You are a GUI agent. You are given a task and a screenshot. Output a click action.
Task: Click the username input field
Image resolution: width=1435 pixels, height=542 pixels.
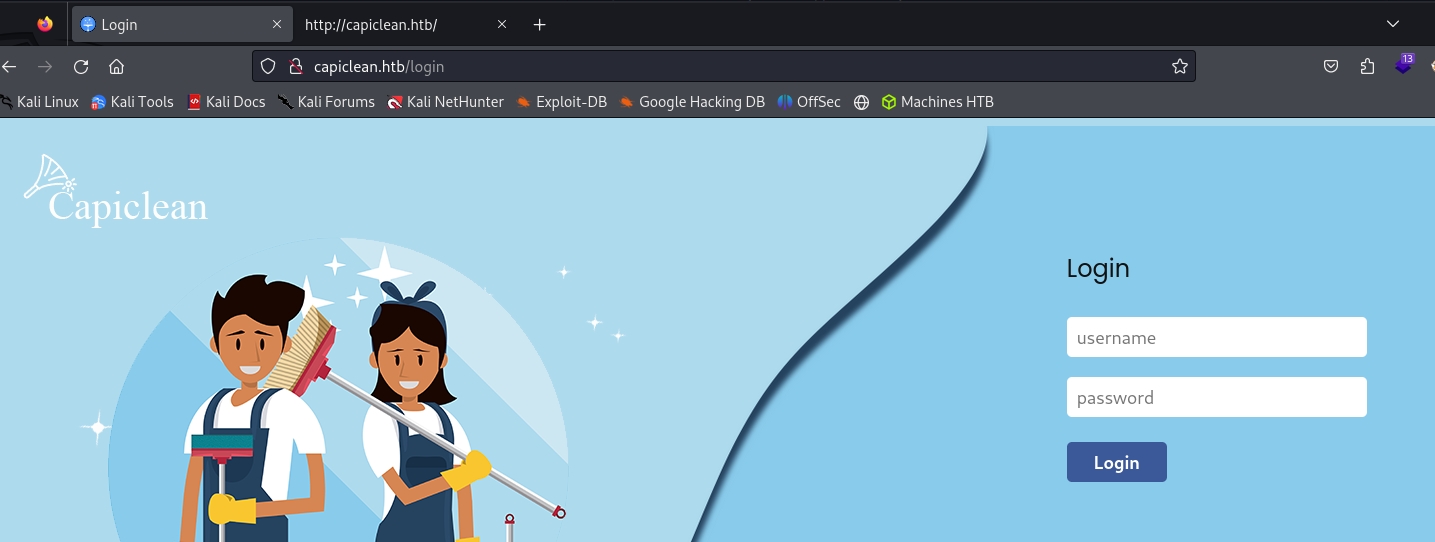[x=1216, y=337]
